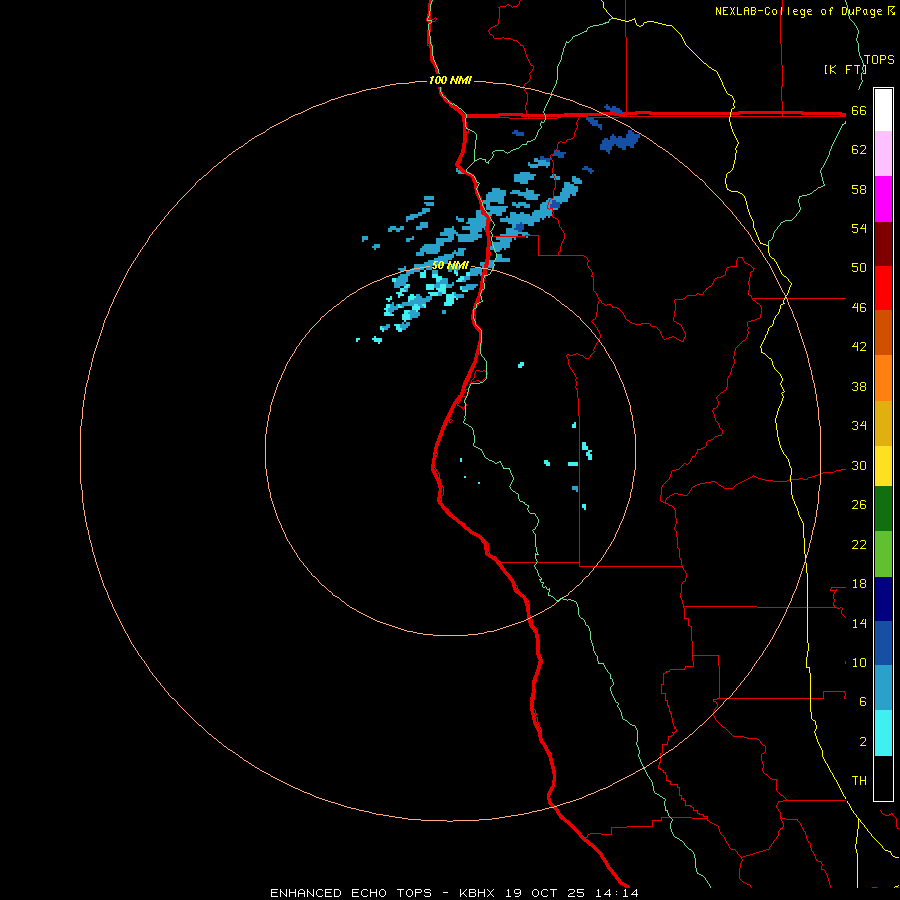The height and width of the screenshot is (900, 900).
Task: Click the legend value '42'
Action: pyautogui.click(x=859, y=347)
